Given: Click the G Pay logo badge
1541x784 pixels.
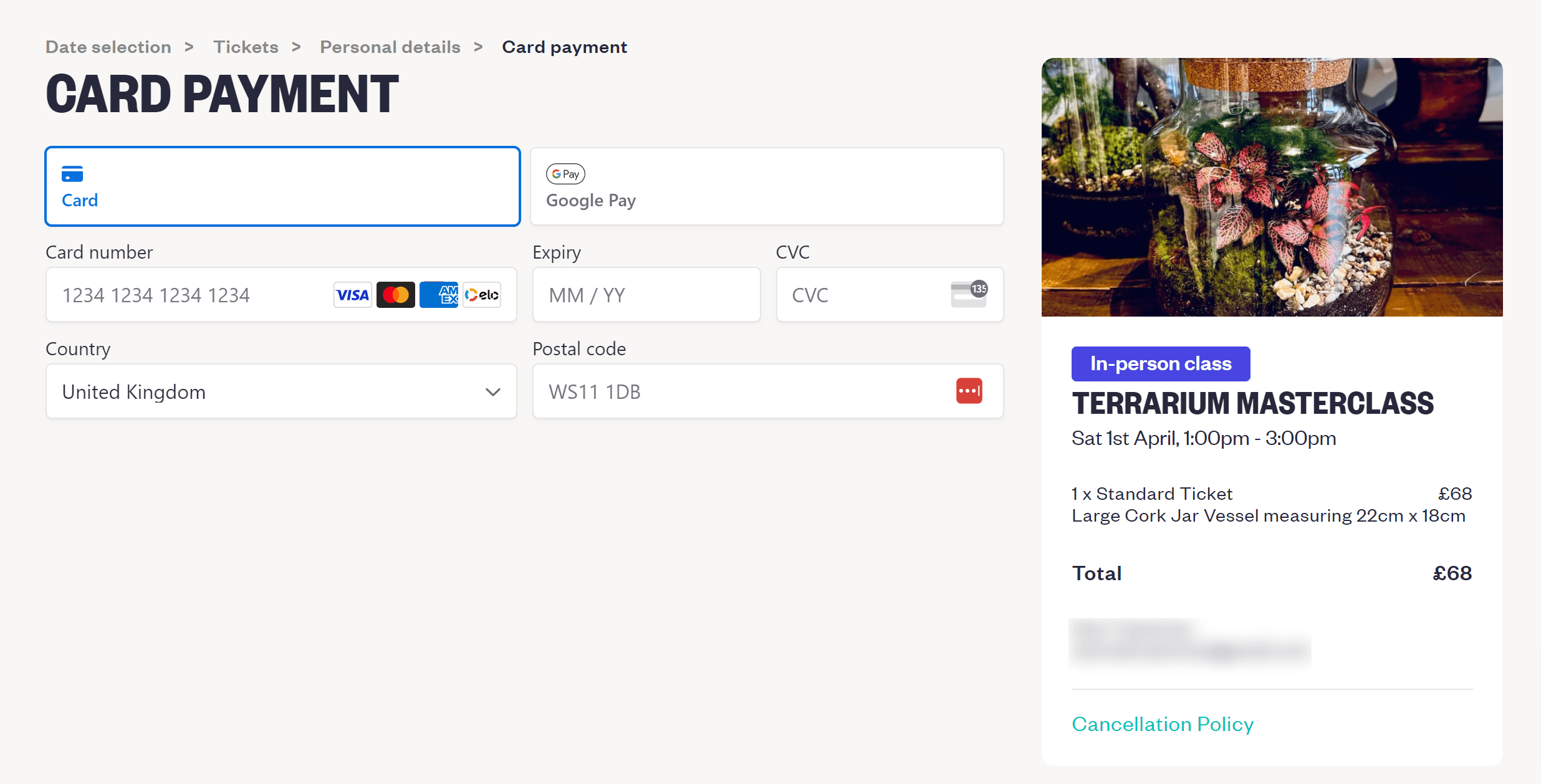Looking at the screenshot, I should tap(565, 174).
